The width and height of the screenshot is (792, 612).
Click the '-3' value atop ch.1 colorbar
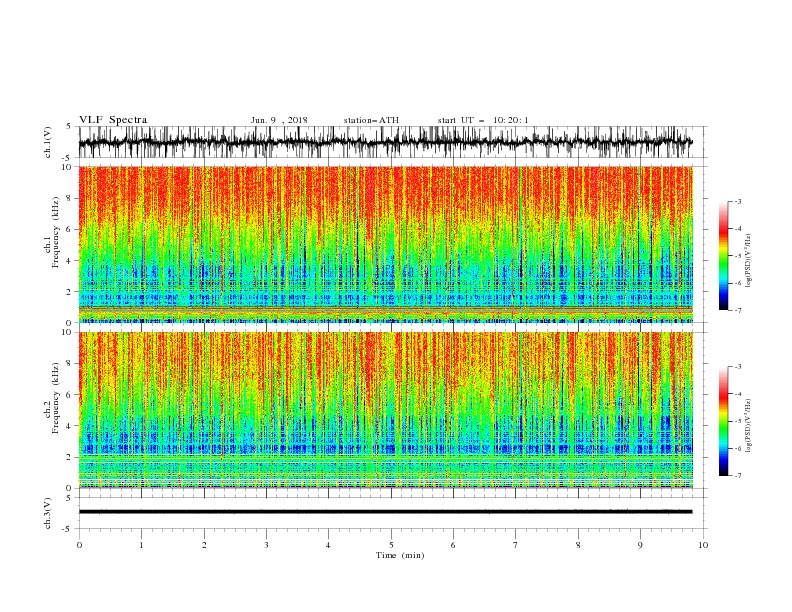[x=738, y=201]
